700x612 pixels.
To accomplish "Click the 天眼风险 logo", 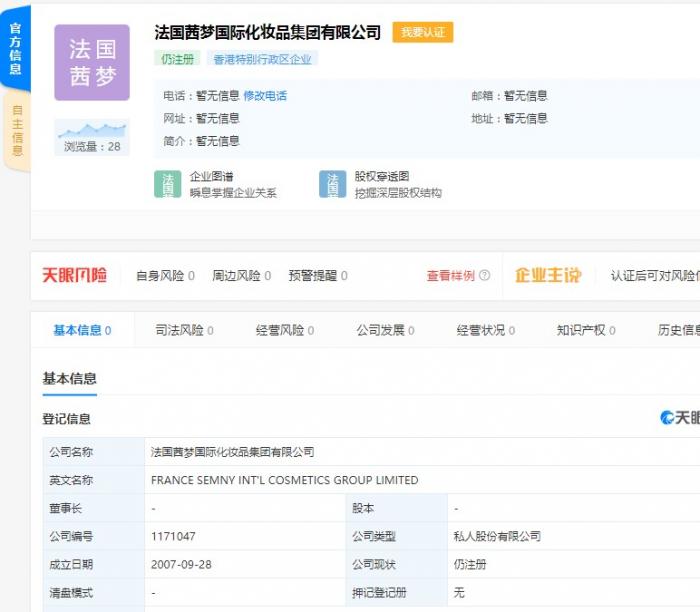I will coord(74,275).
